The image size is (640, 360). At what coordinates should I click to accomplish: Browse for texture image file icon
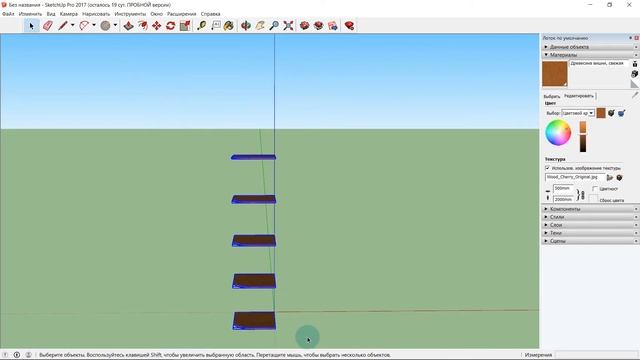point(610,178)
